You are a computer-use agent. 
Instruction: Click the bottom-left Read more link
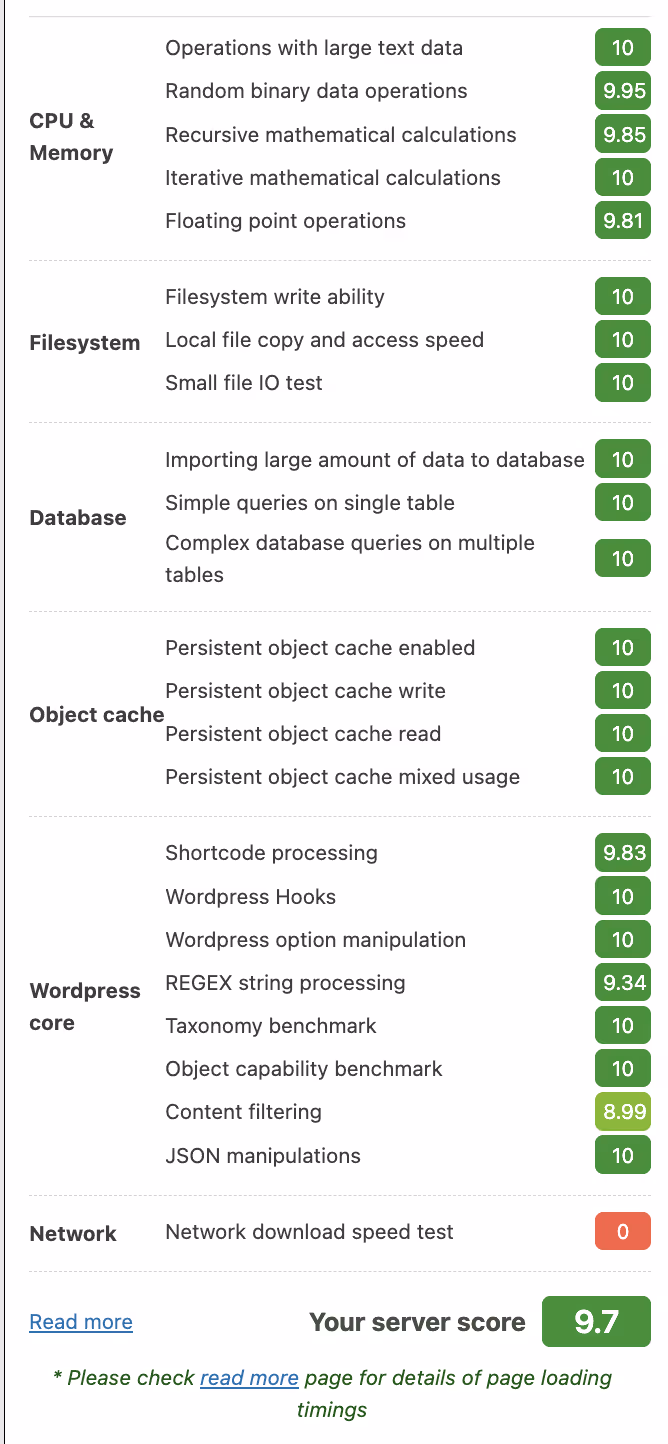point(81,1322)
